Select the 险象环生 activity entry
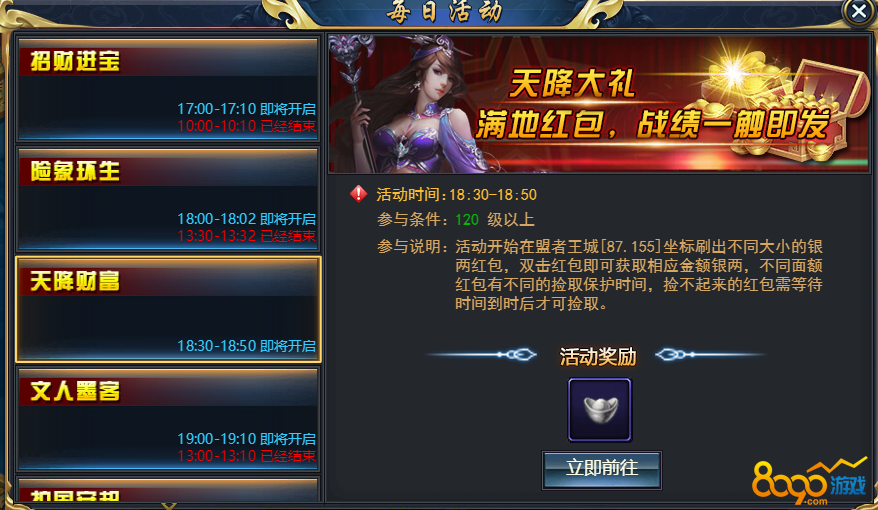The width and height of the screenshot is (878, 510). pos(168,199)
